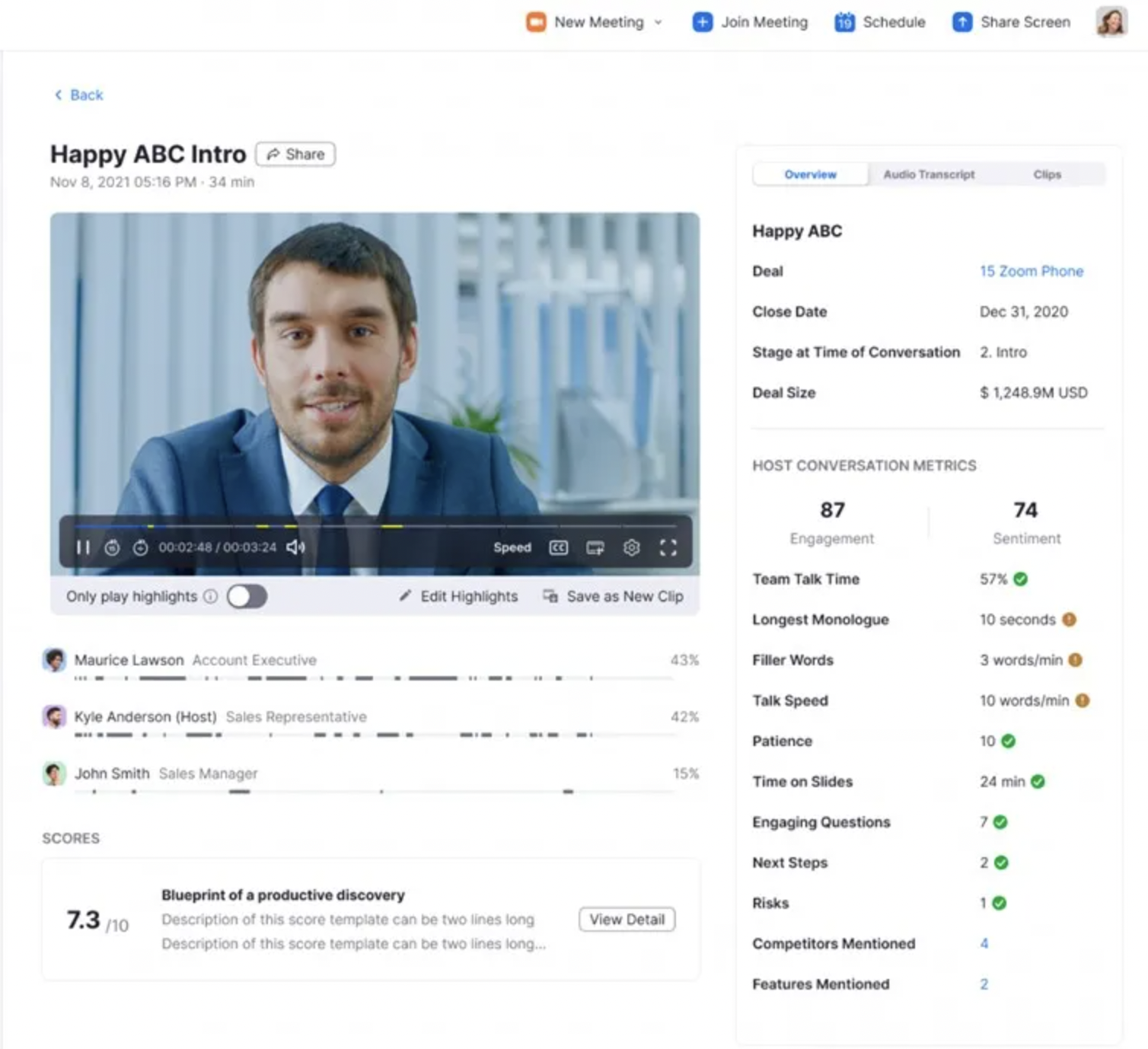The image size is (1148, 1049).
Task: Switch to the Audio Transcript tab
Action: pyautogui.click(x=928, y=174)
